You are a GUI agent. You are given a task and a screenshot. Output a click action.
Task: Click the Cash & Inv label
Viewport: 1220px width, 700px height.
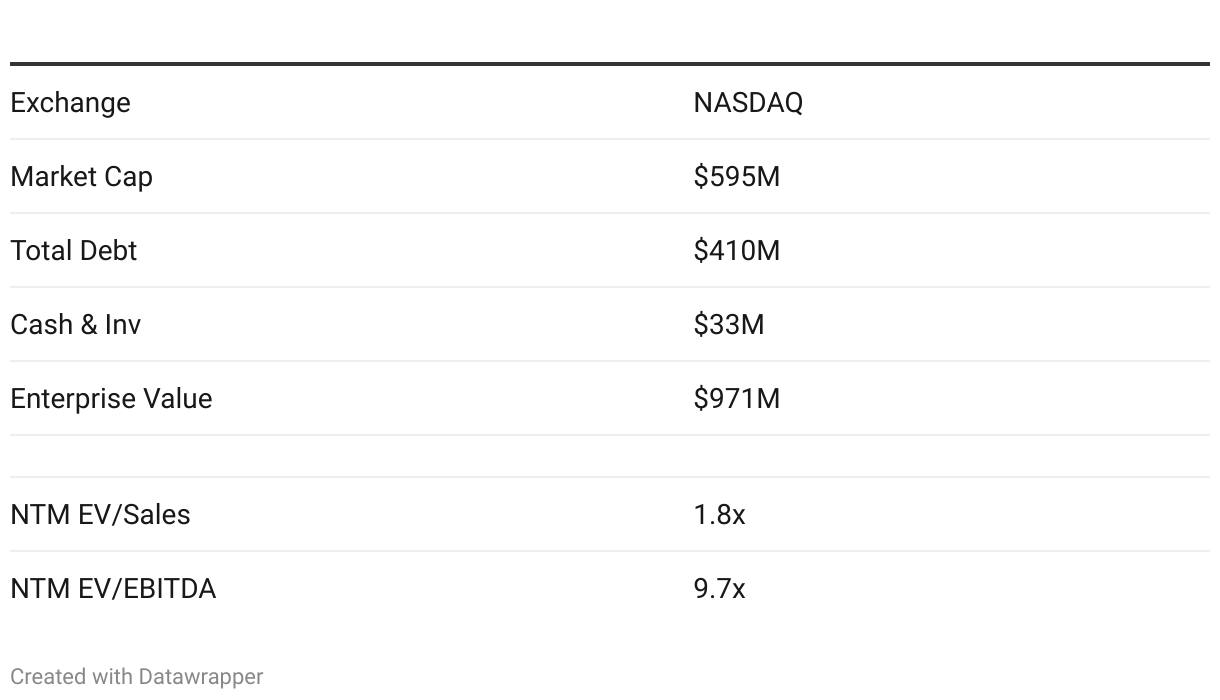75,325
